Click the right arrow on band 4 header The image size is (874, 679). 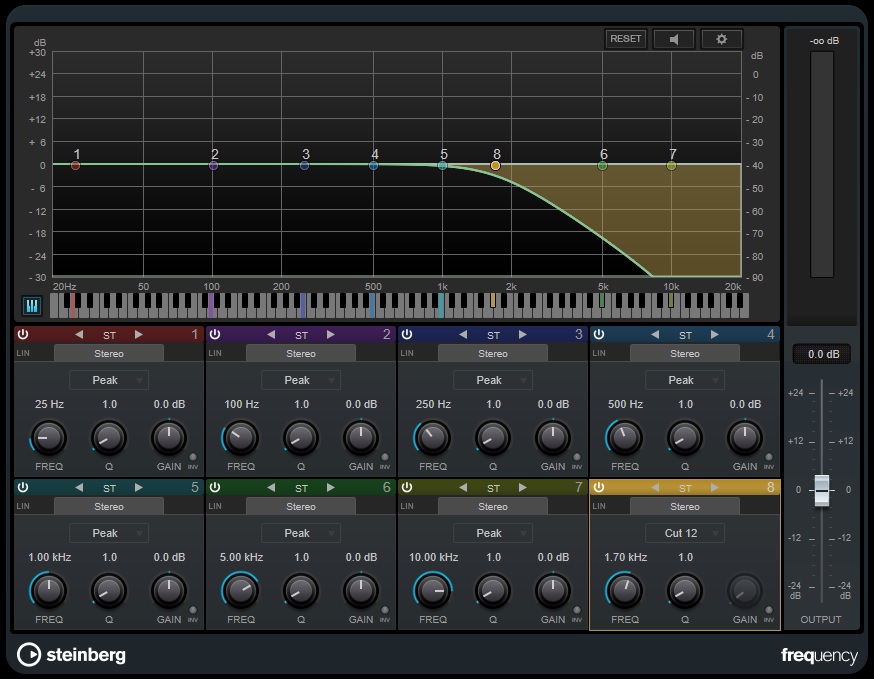click(715, 334)
